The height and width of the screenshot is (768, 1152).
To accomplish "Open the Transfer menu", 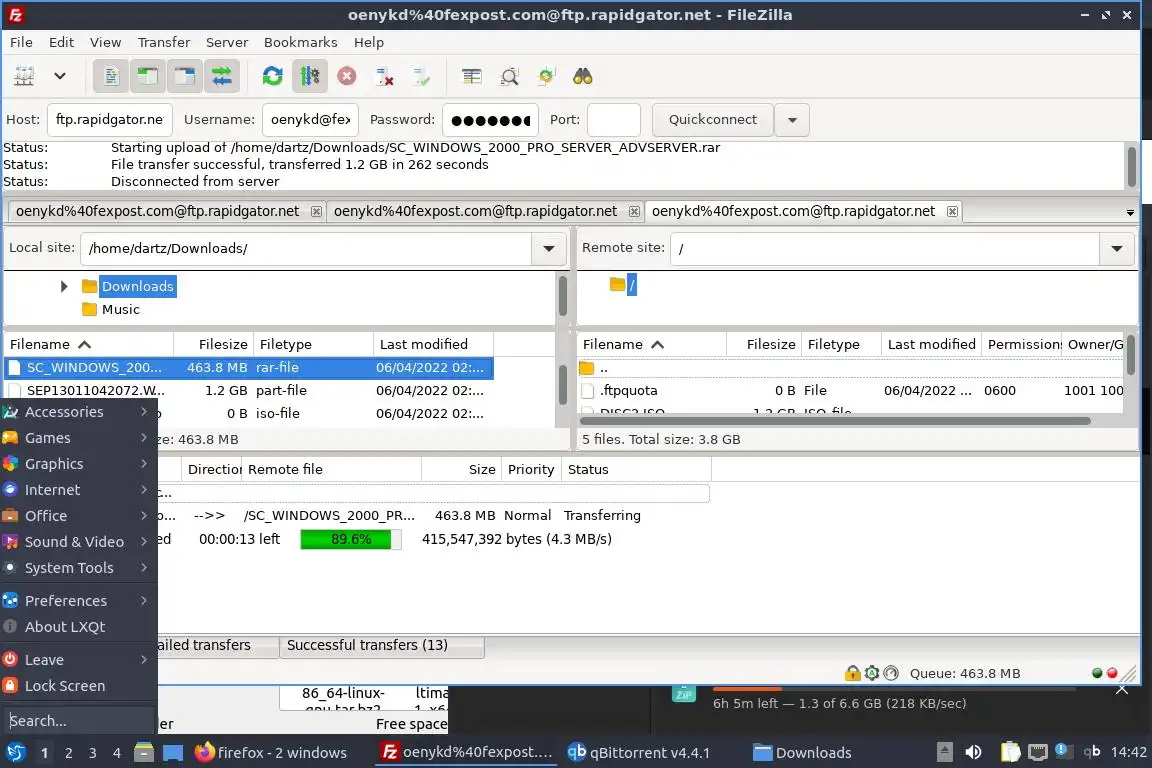I will tap(164, 42).
